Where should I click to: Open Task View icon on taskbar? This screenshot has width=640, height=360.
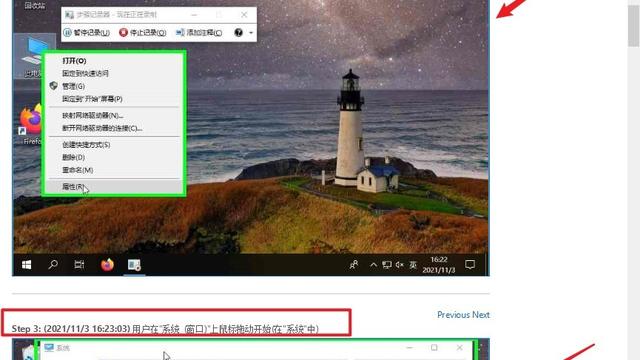(x=79, y=265)
